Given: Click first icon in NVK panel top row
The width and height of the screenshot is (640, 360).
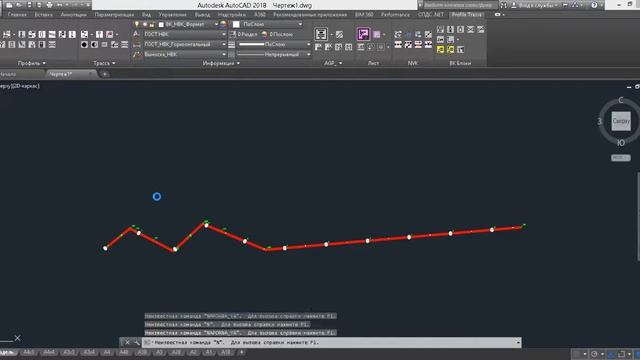Looking at the screenshot, I should (x=398, y=34).
